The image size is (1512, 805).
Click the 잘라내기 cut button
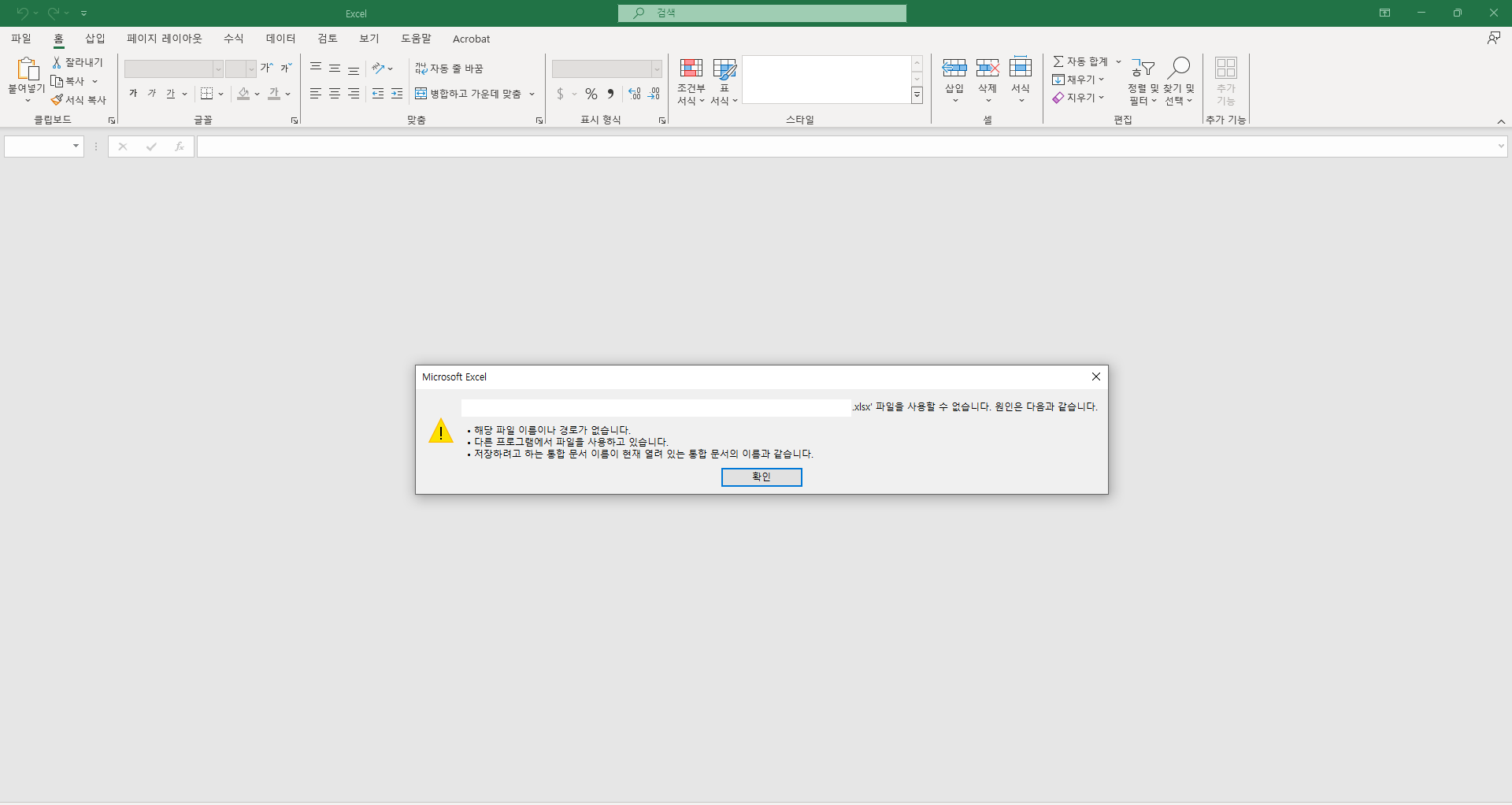click(78, 62)
